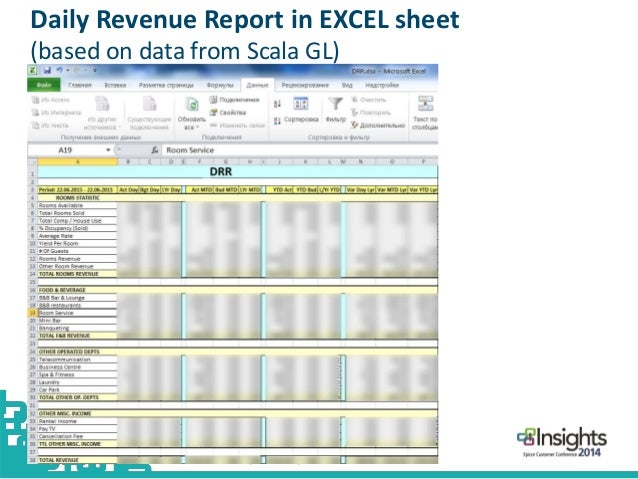Select the Rooms Revenue cell
This screenshot has width=638, height=479.
click(77, 259)
